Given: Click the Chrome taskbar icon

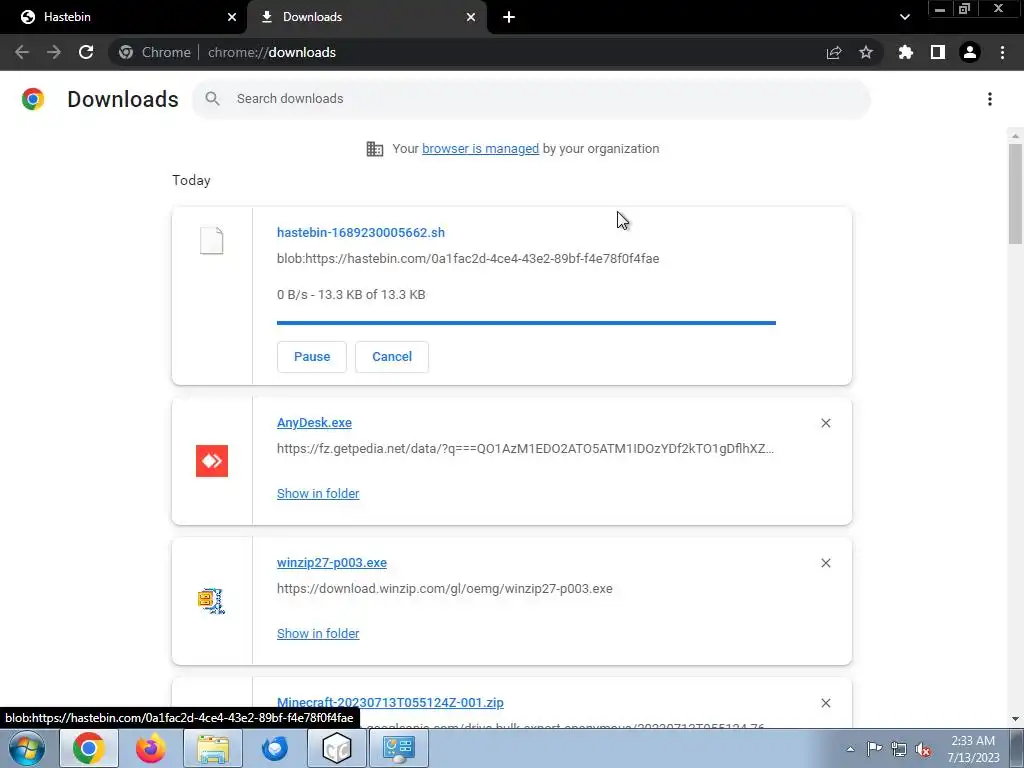Looking at the screenshot, I should pos(89,748).
